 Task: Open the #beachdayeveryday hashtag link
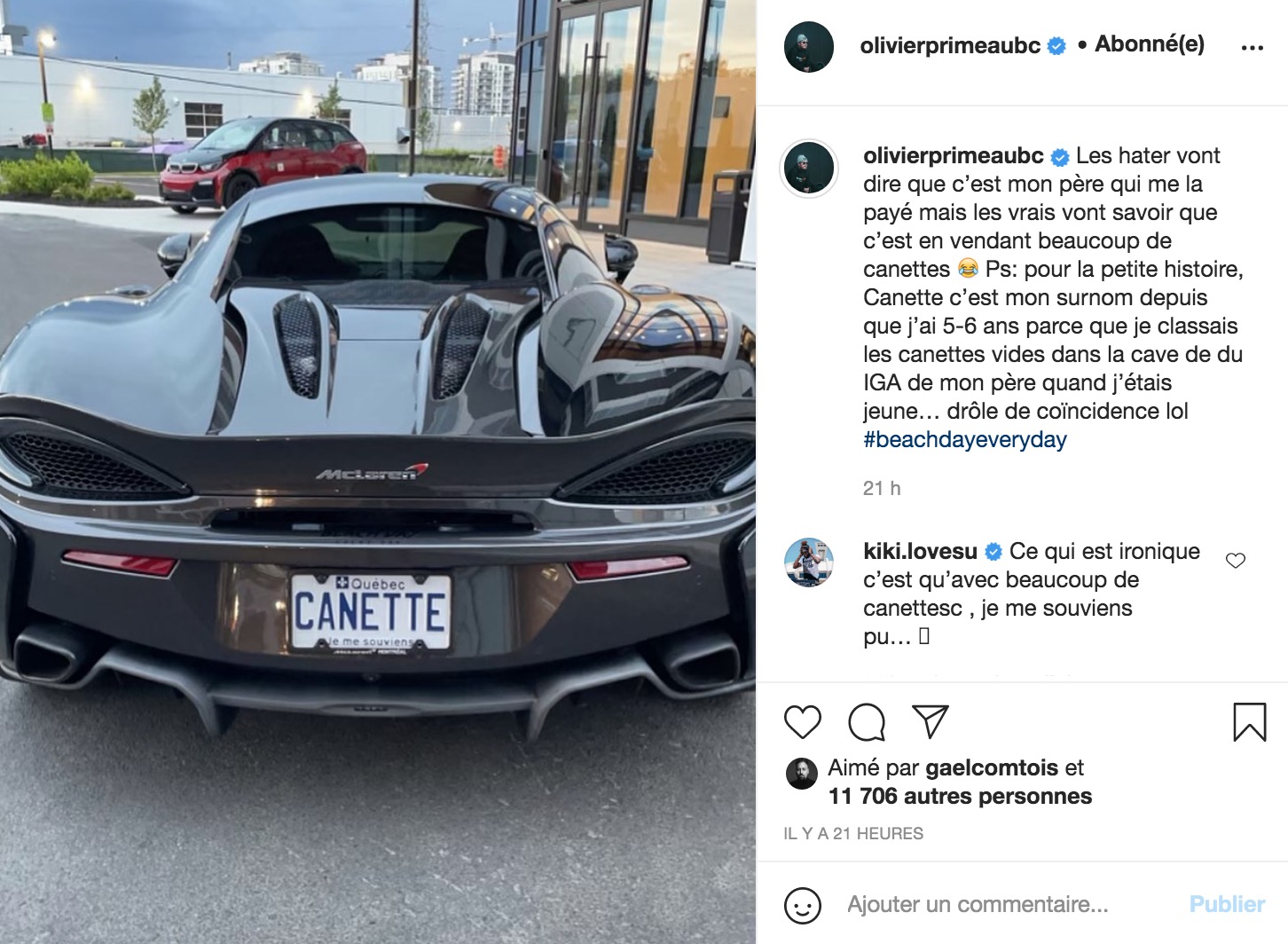[x=965, y=440]
